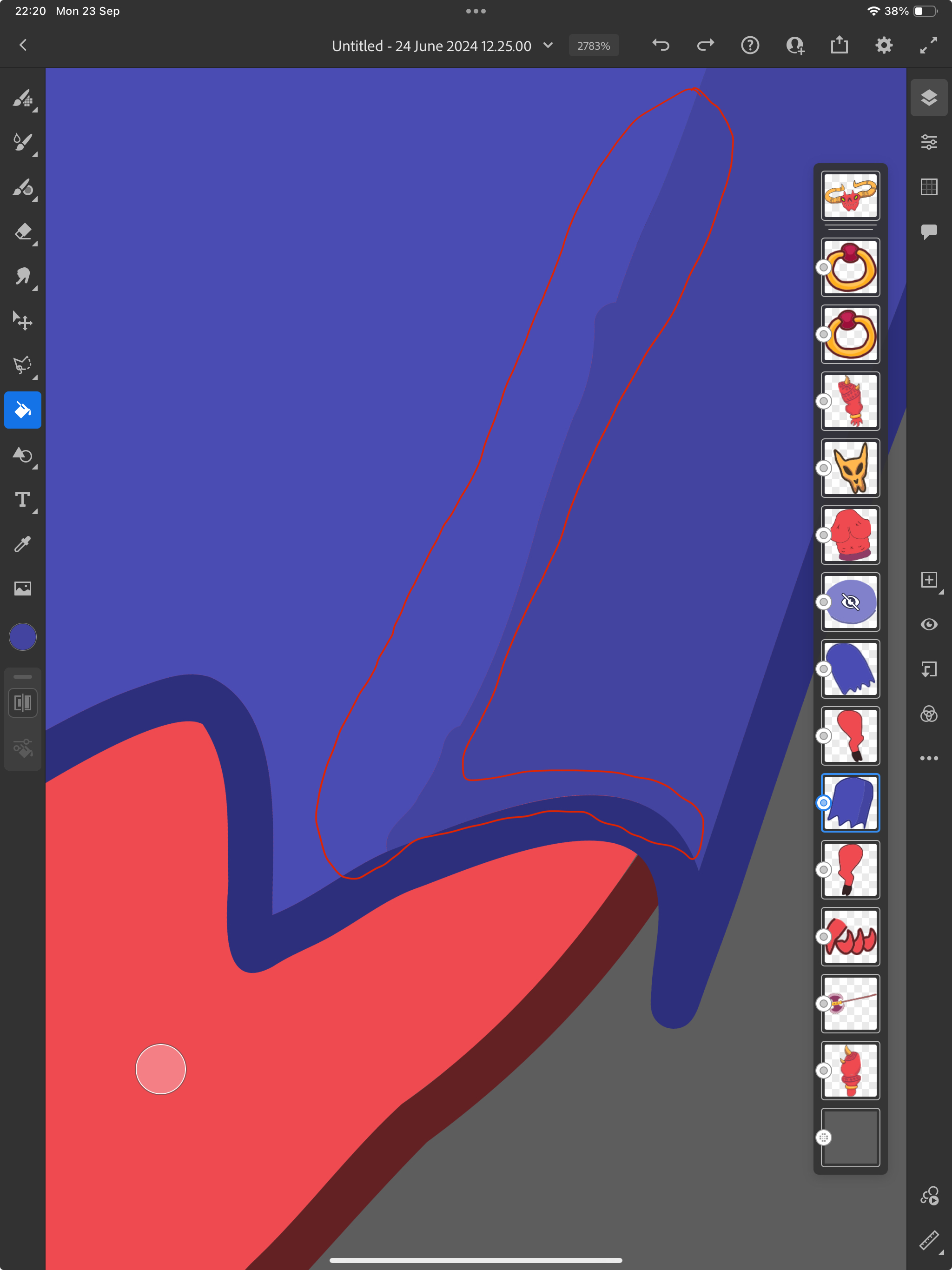Select the Lasso selection tool
952x1270 pixels.
(23, 365)
